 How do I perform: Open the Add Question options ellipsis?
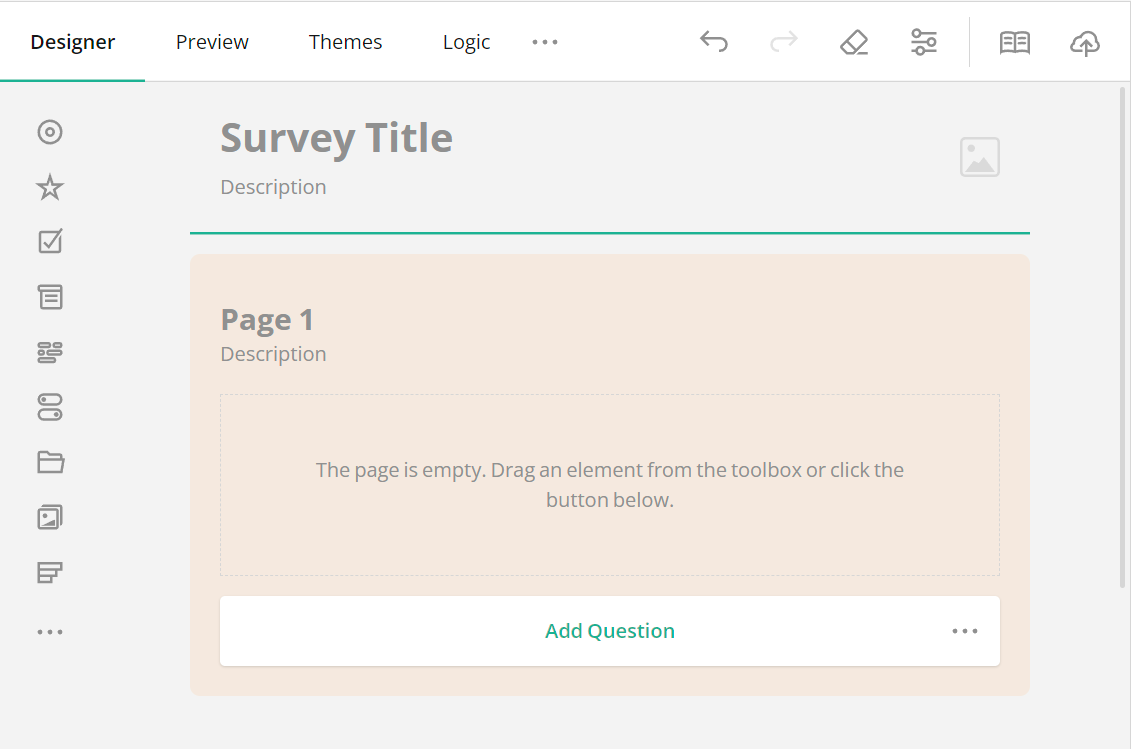(964, 631)
